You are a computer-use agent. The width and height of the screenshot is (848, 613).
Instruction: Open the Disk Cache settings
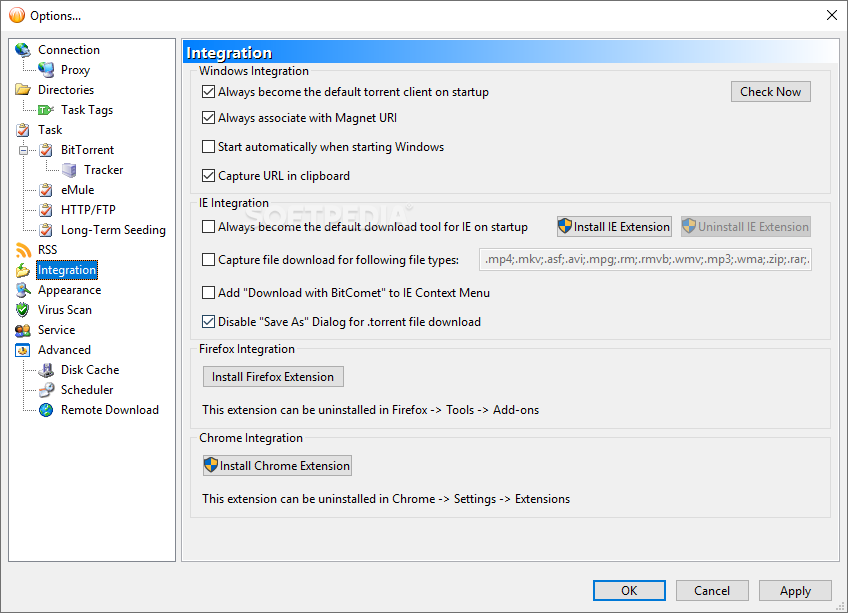point(90,370)
